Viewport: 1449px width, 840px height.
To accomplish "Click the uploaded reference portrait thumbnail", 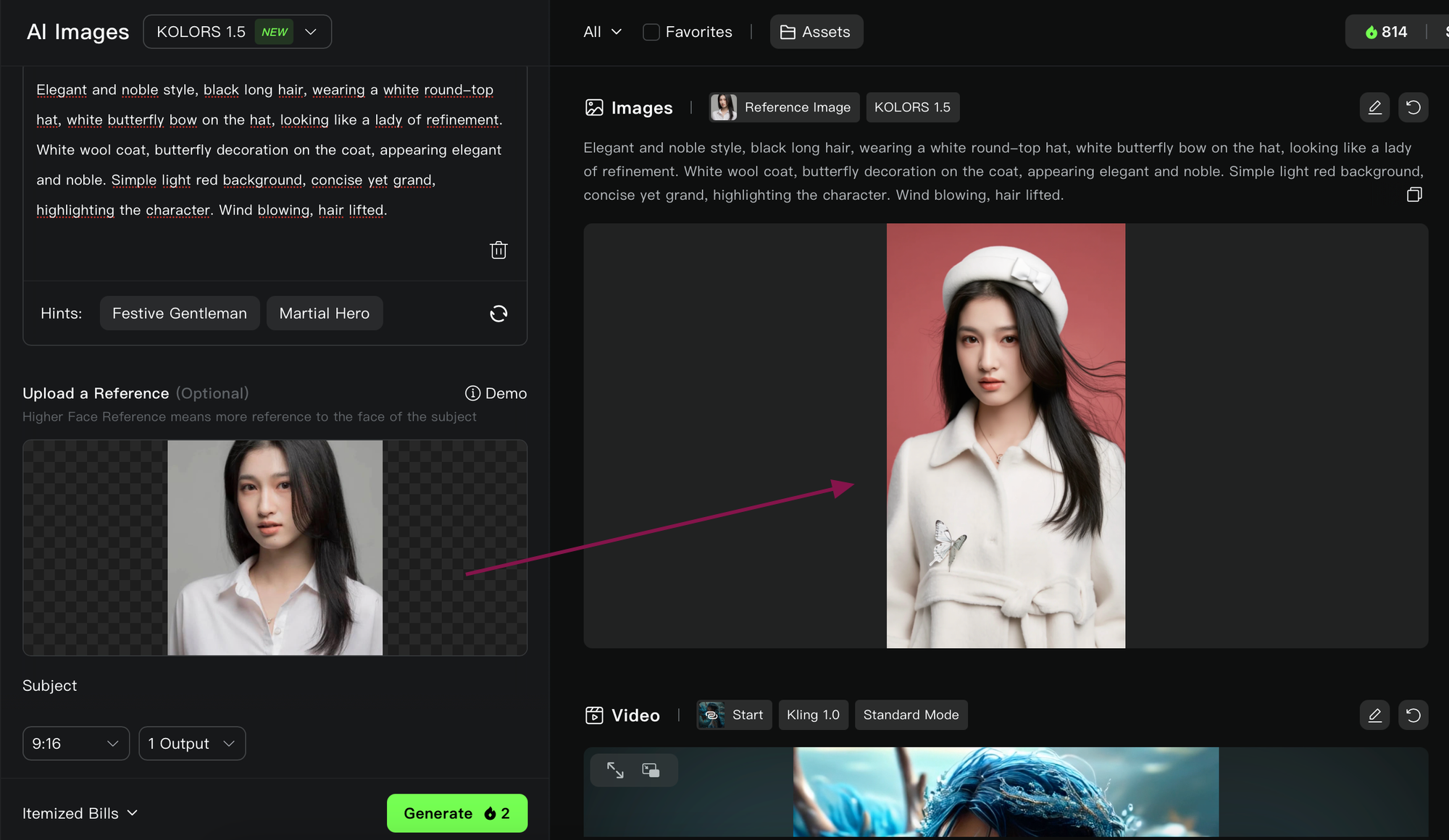I will (275, 547).
